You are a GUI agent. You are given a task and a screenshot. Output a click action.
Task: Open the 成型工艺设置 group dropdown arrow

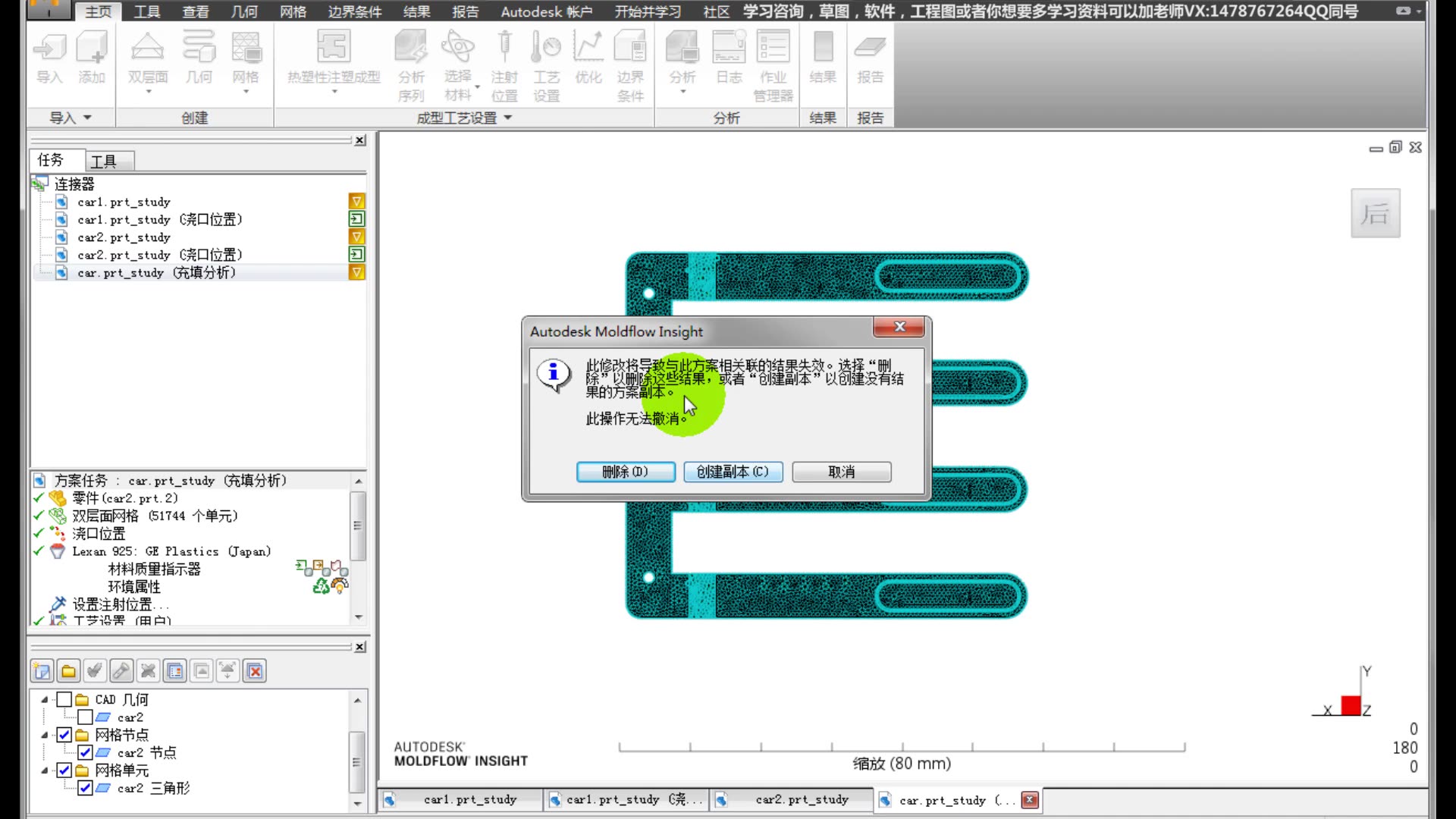[x=508, y=118]
